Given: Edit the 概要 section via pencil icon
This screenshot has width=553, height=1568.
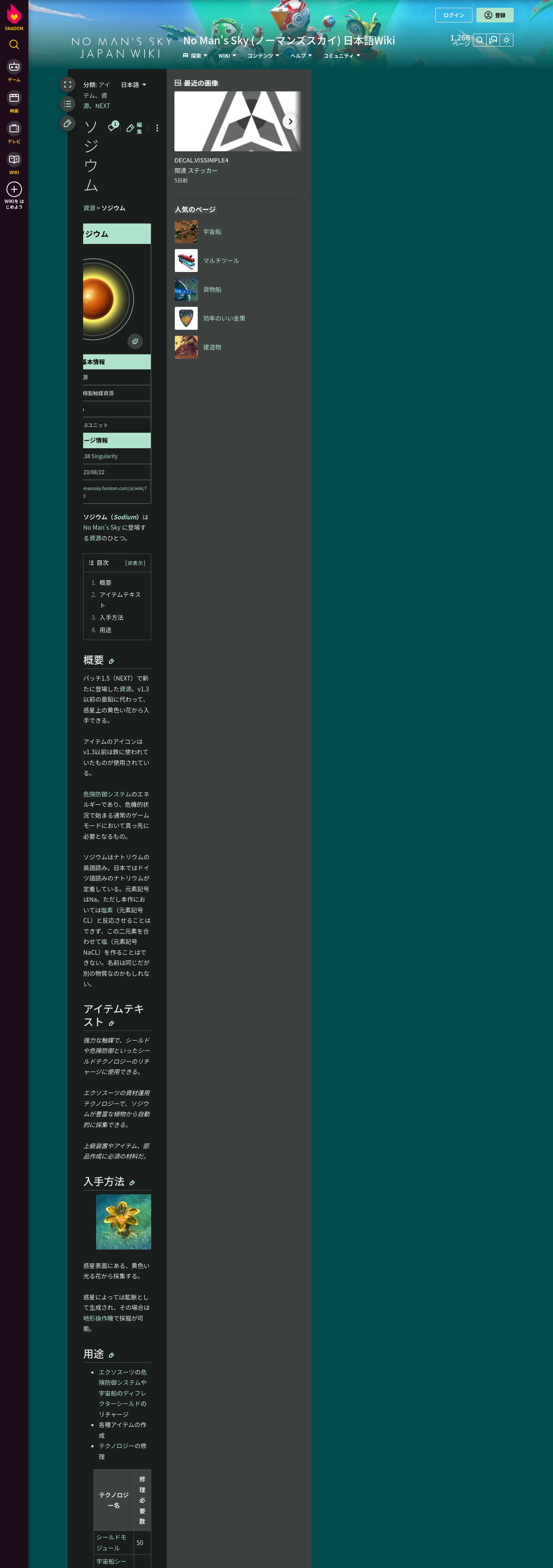Looking at the screenshot, I should tap(111, 661).
